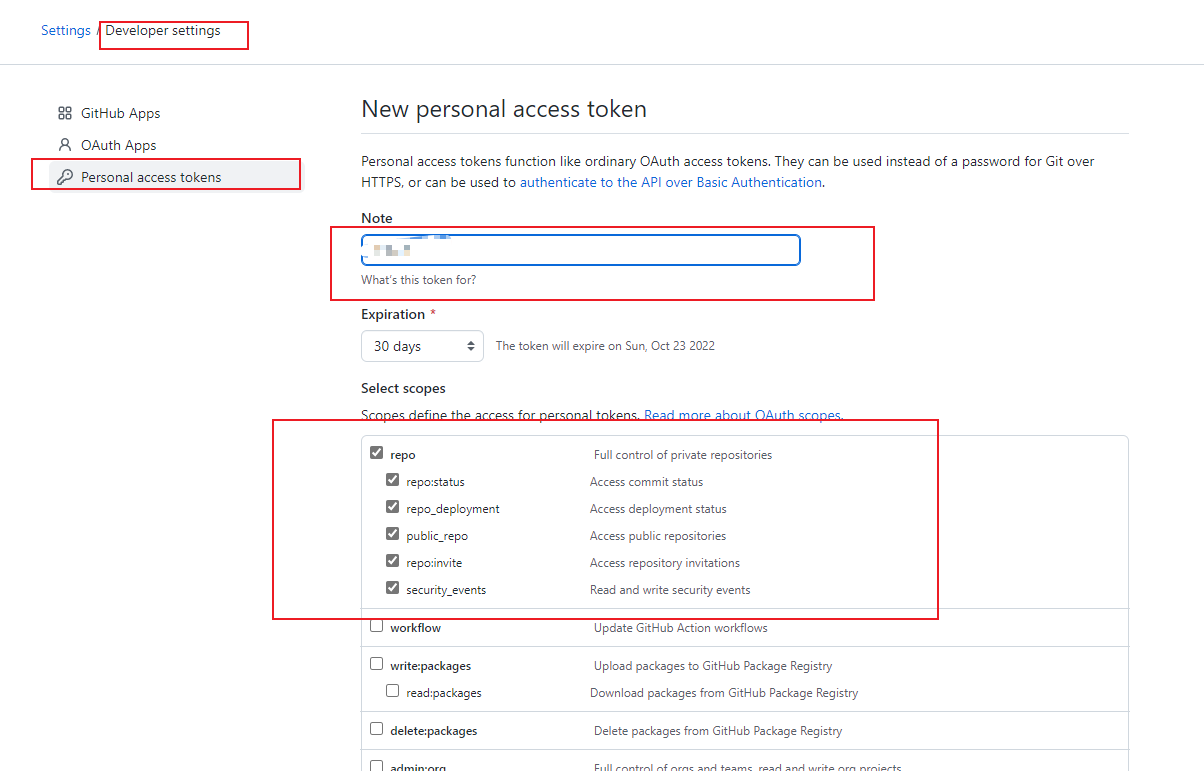The width and height of the screenshot is (1204, 771).
Task: Check the write:packages scope
Action: coord(377,664)
